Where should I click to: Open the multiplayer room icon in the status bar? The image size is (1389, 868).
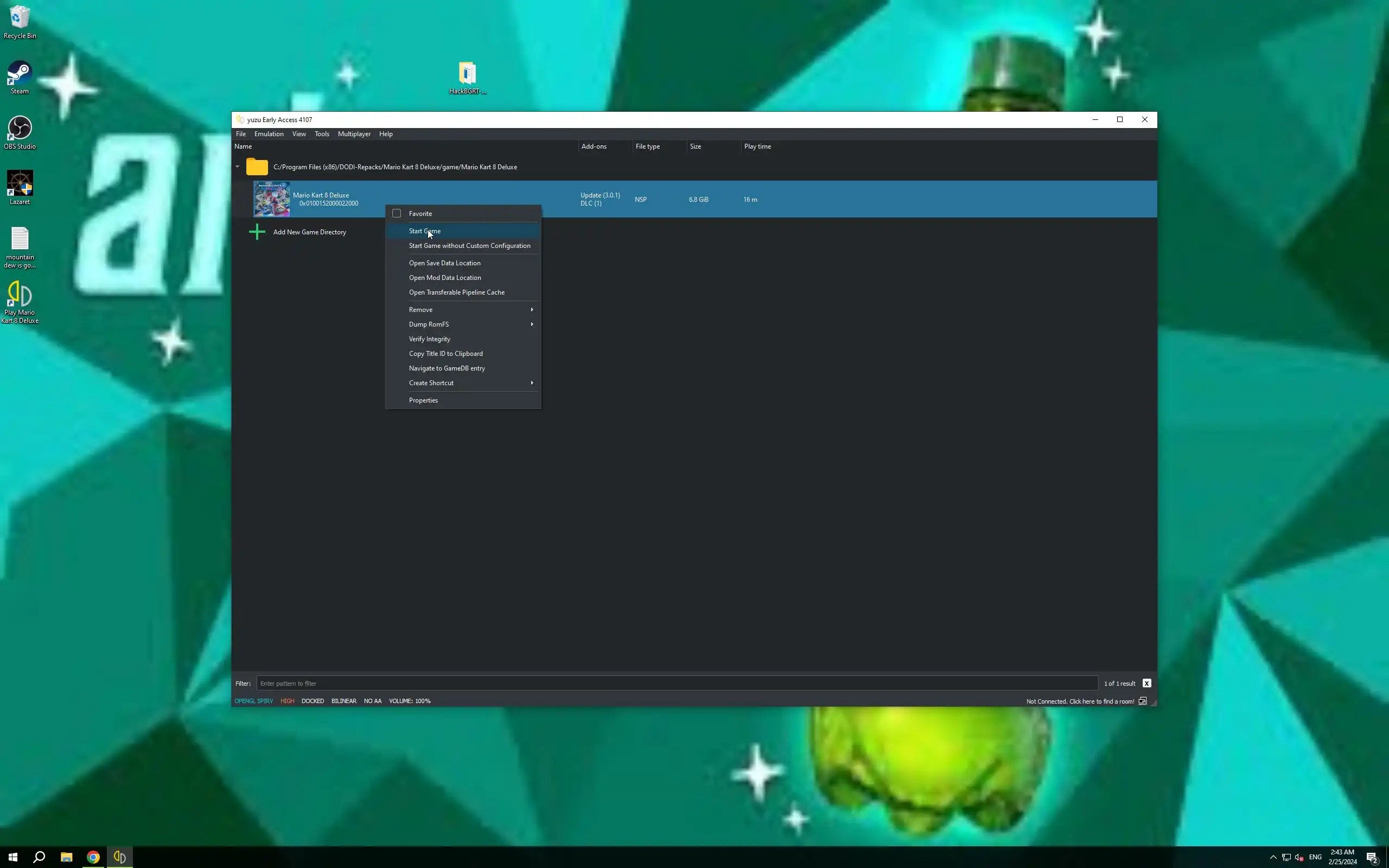pyautogui.click(x=1142, y=701)
